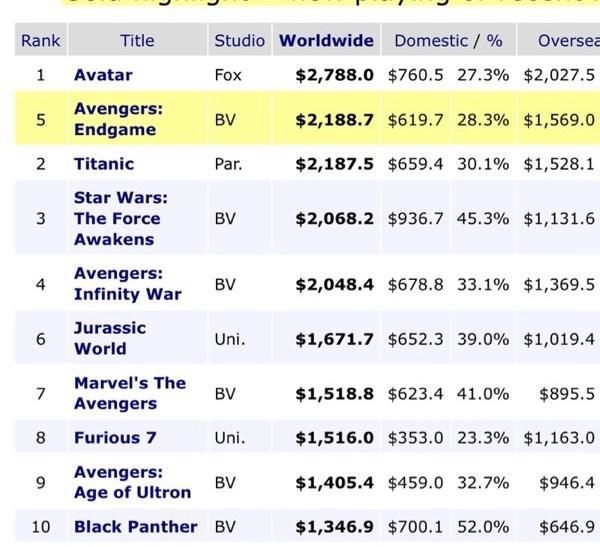Click Avatar's worldwide gross $2,788.0
The image size is (600, 547).
(334, 75)
